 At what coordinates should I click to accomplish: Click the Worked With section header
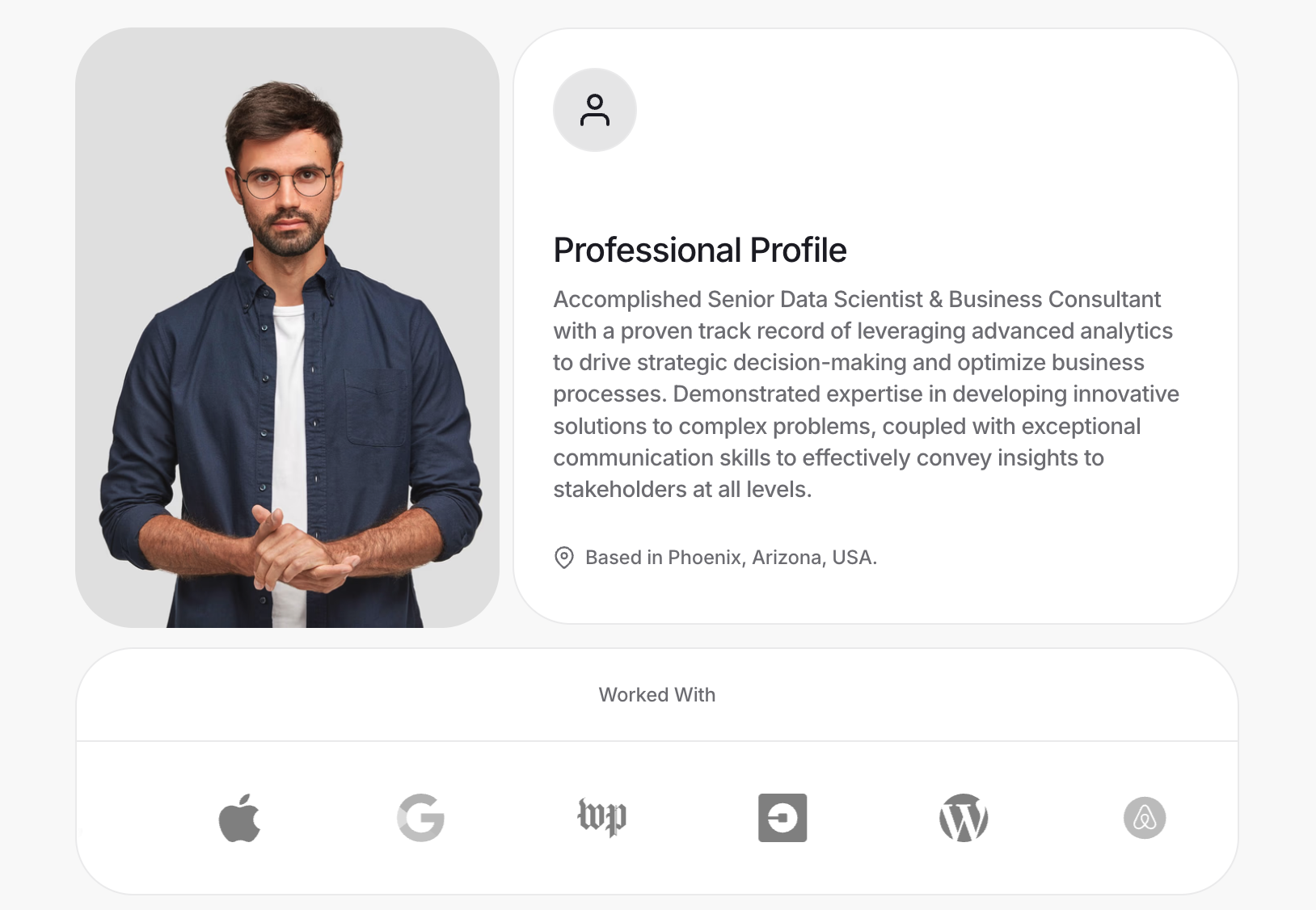(657, 695)
